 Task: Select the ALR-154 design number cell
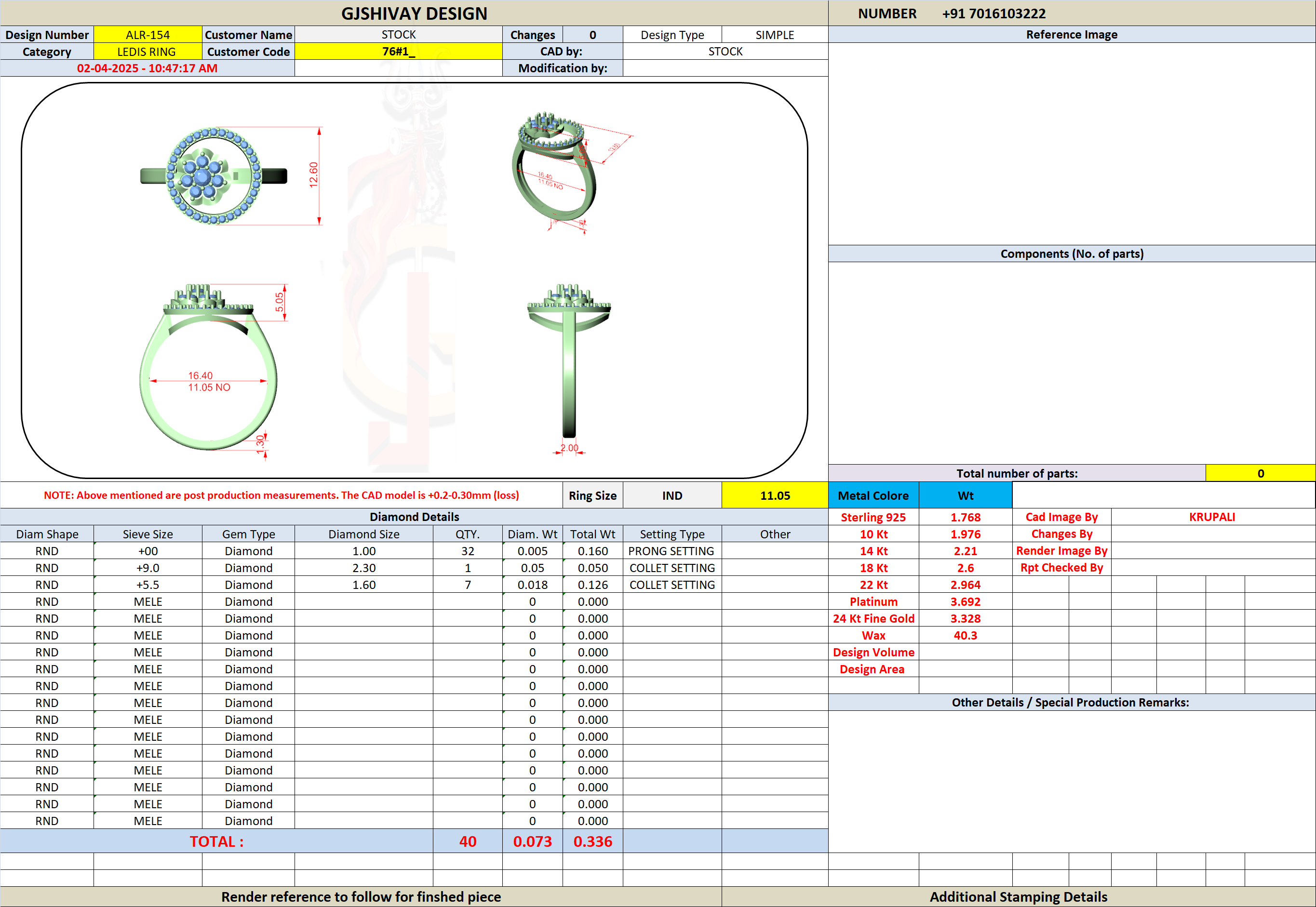coord(148,35)
